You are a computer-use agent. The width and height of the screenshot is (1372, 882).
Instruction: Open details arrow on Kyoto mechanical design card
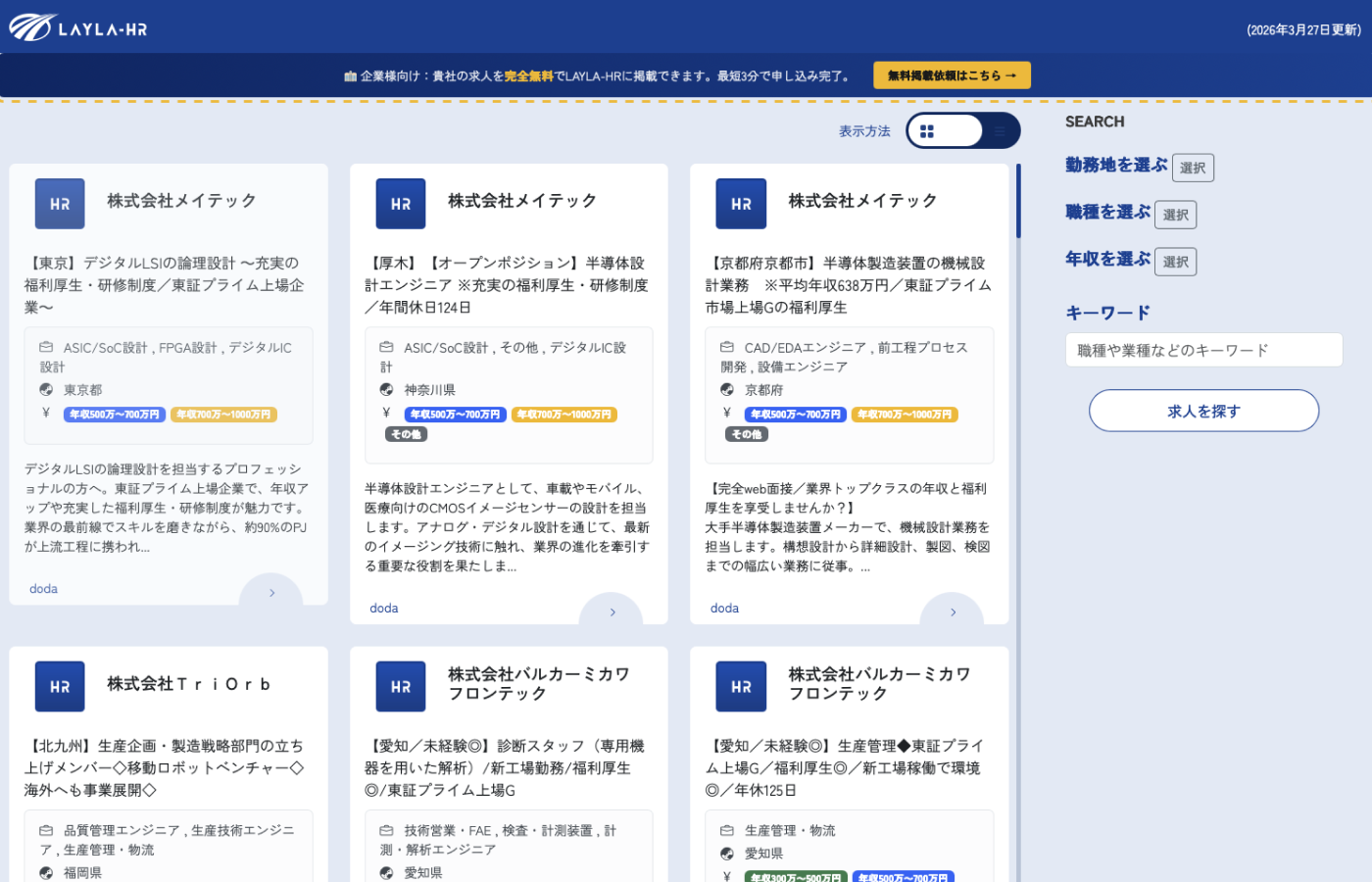pyautogui.click(x=953, y=612)
